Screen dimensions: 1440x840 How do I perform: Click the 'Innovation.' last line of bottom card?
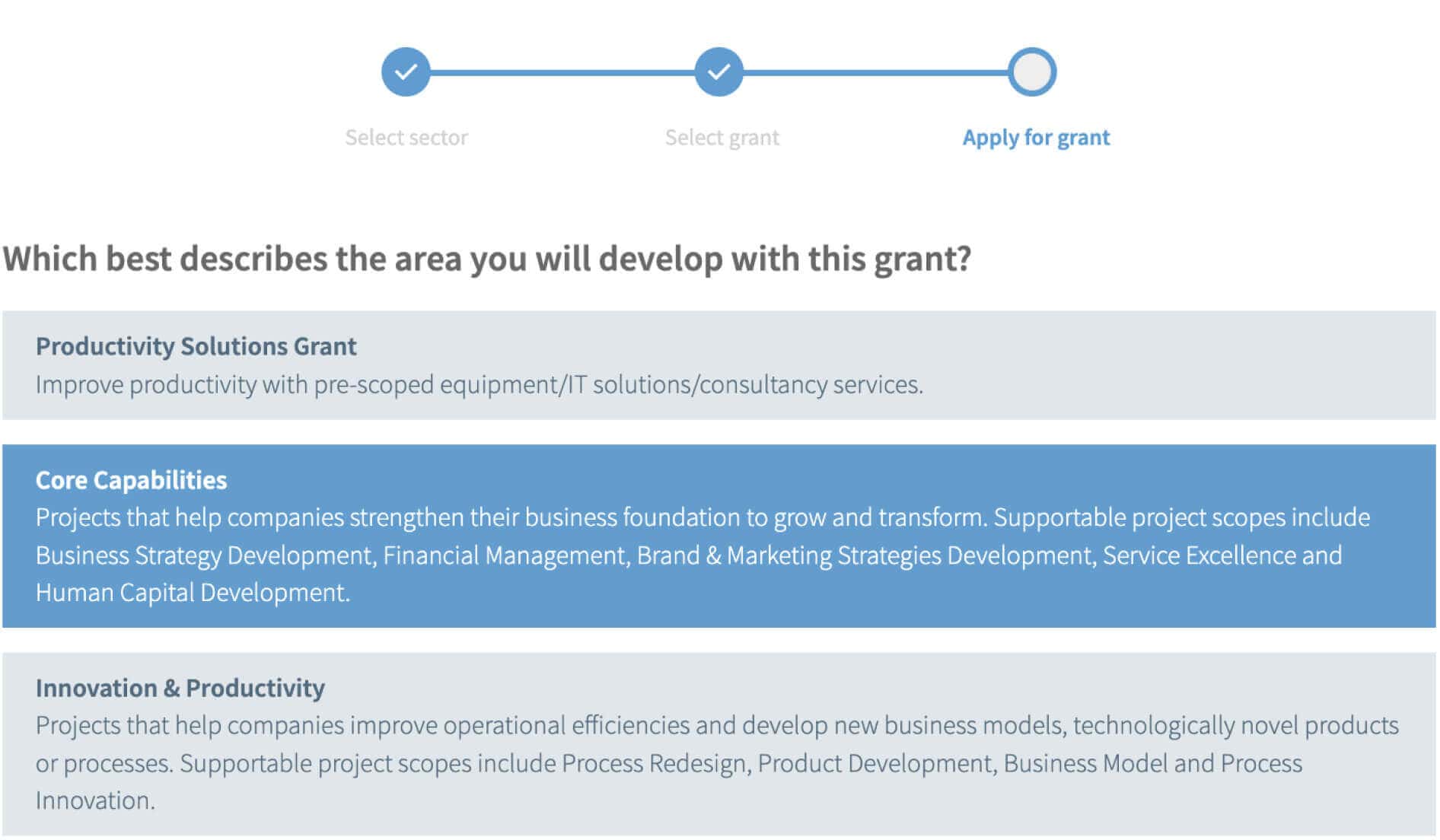click(95, 800)
